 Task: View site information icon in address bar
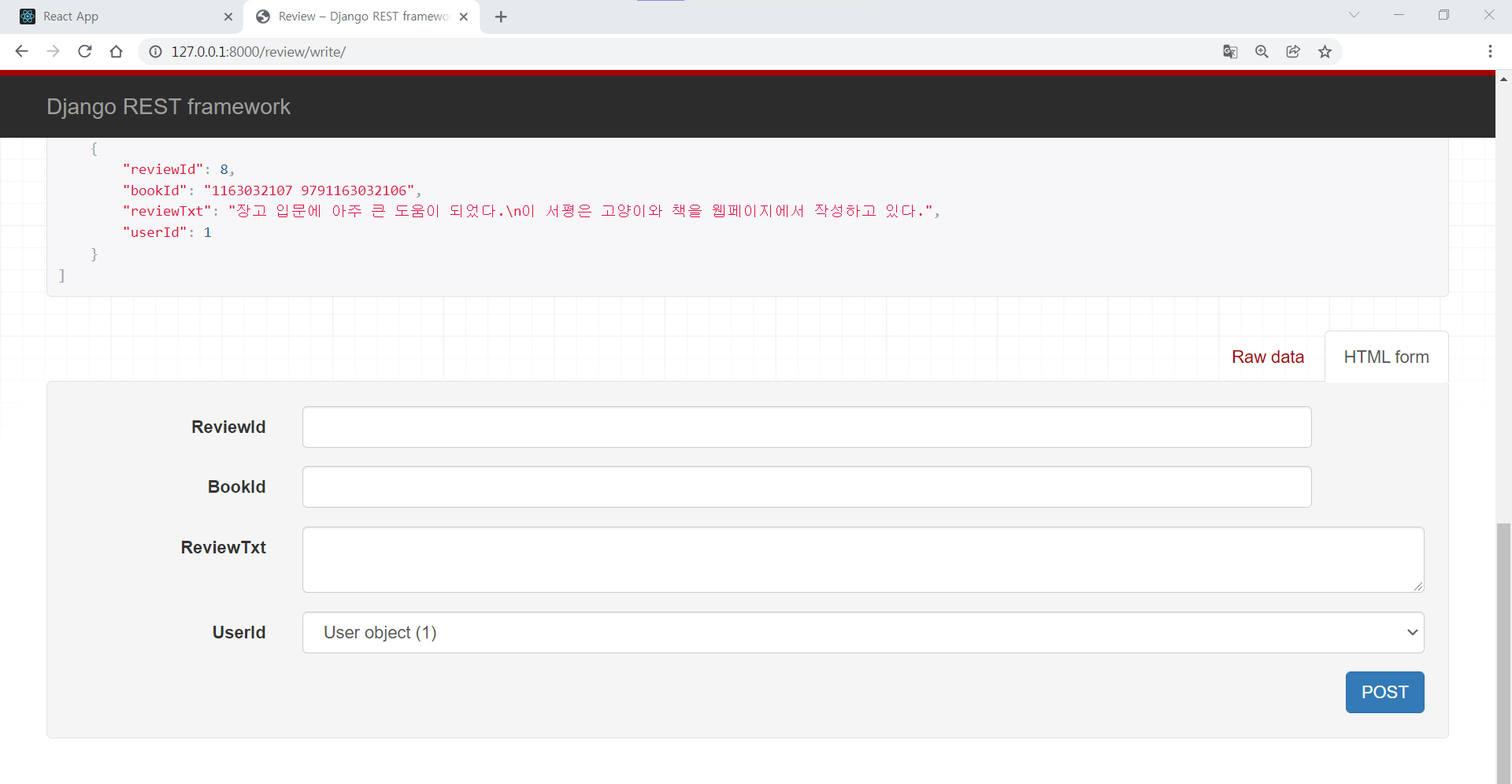coord(155,51)
